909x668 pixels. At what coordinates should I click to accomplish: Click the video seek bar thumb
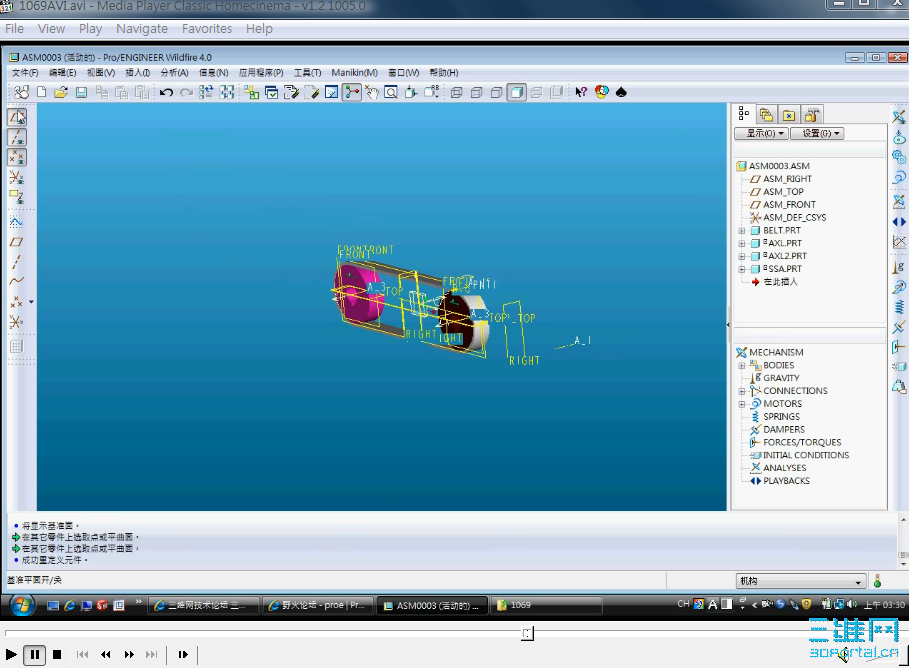coord(527,633)
